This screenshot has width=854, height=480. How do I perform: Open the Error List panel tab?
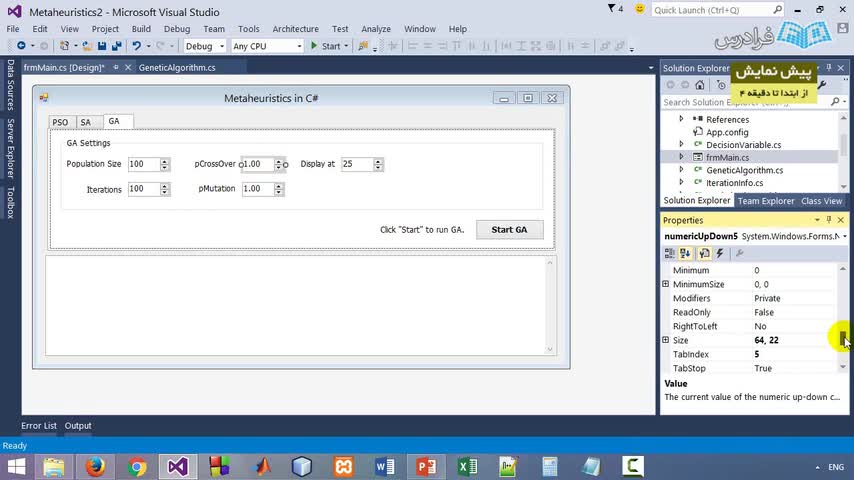click(x=39, y=426)
